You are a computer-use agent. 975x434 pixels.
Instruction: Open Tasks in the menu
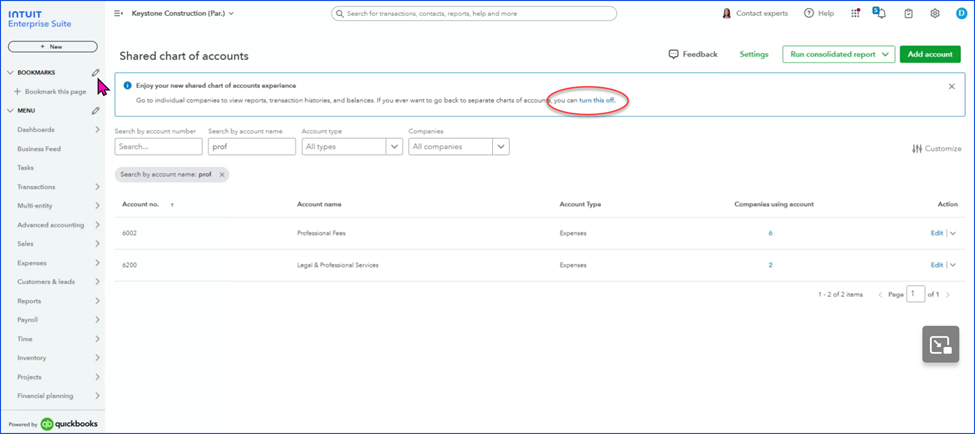[25, 168]
